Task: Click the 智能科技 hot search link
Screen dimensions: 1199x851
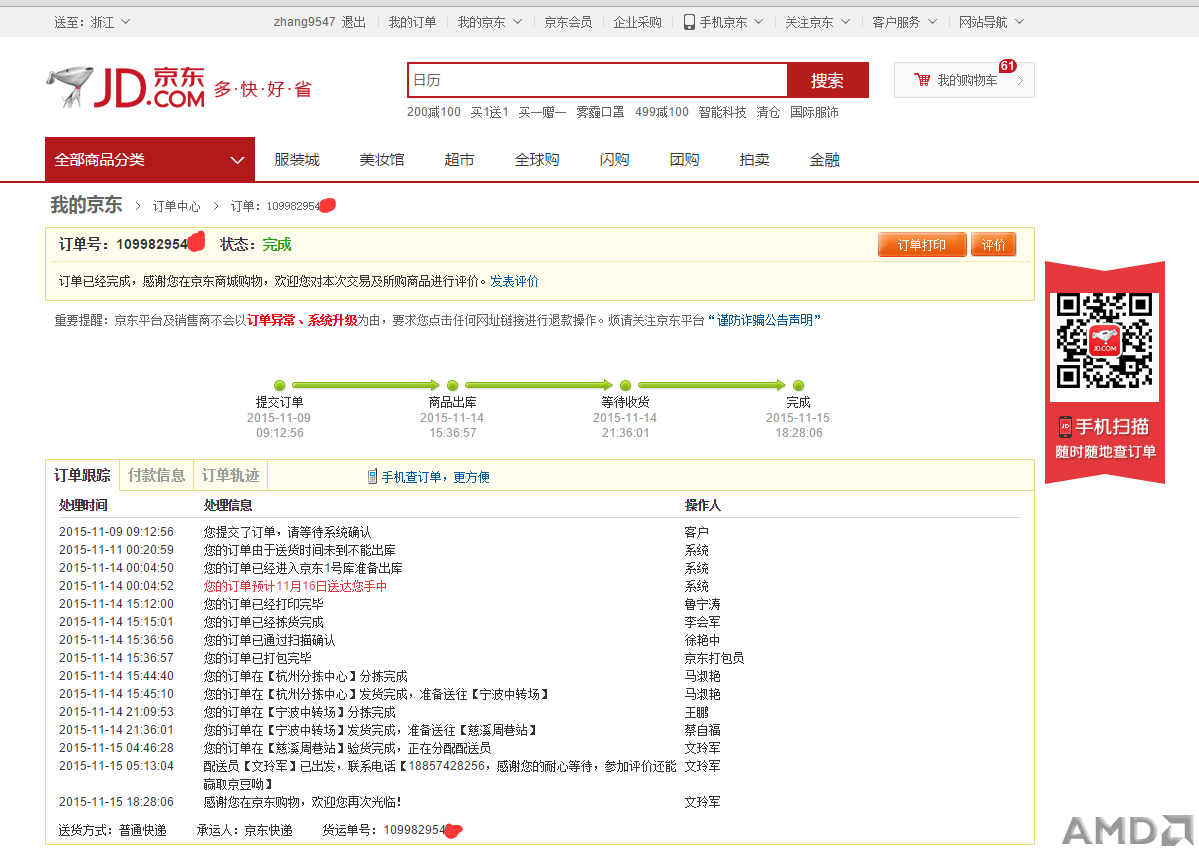Action: click(x=723, y=112)
